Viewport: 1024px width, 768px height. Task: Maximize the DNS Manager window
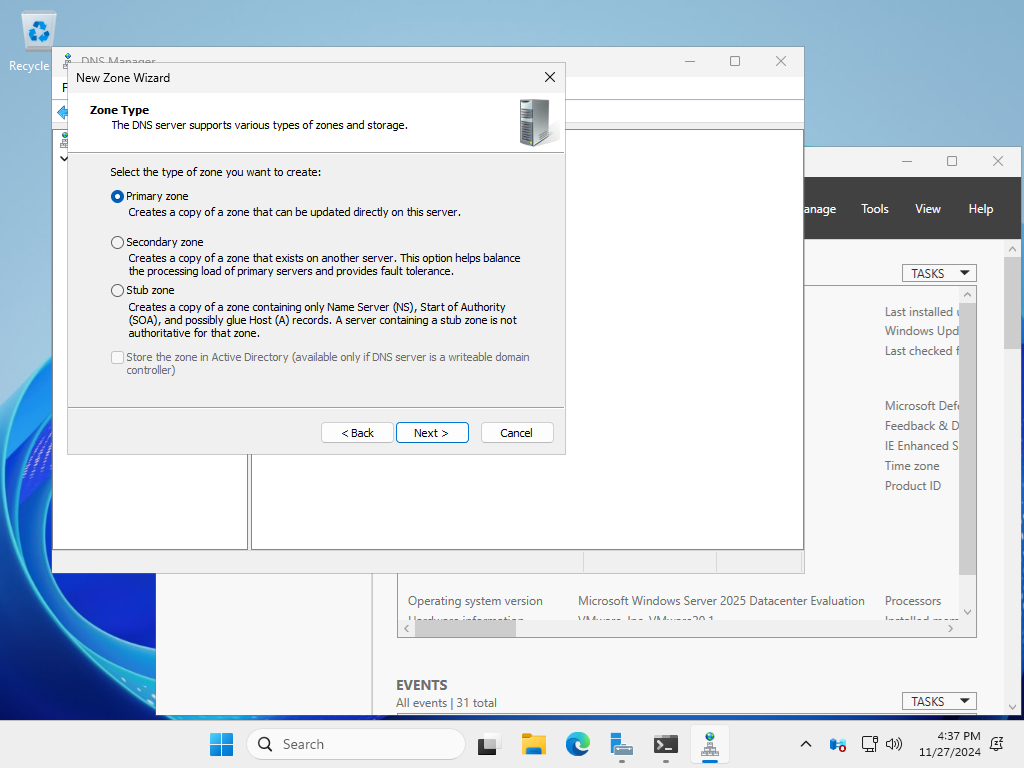point(735,61)
